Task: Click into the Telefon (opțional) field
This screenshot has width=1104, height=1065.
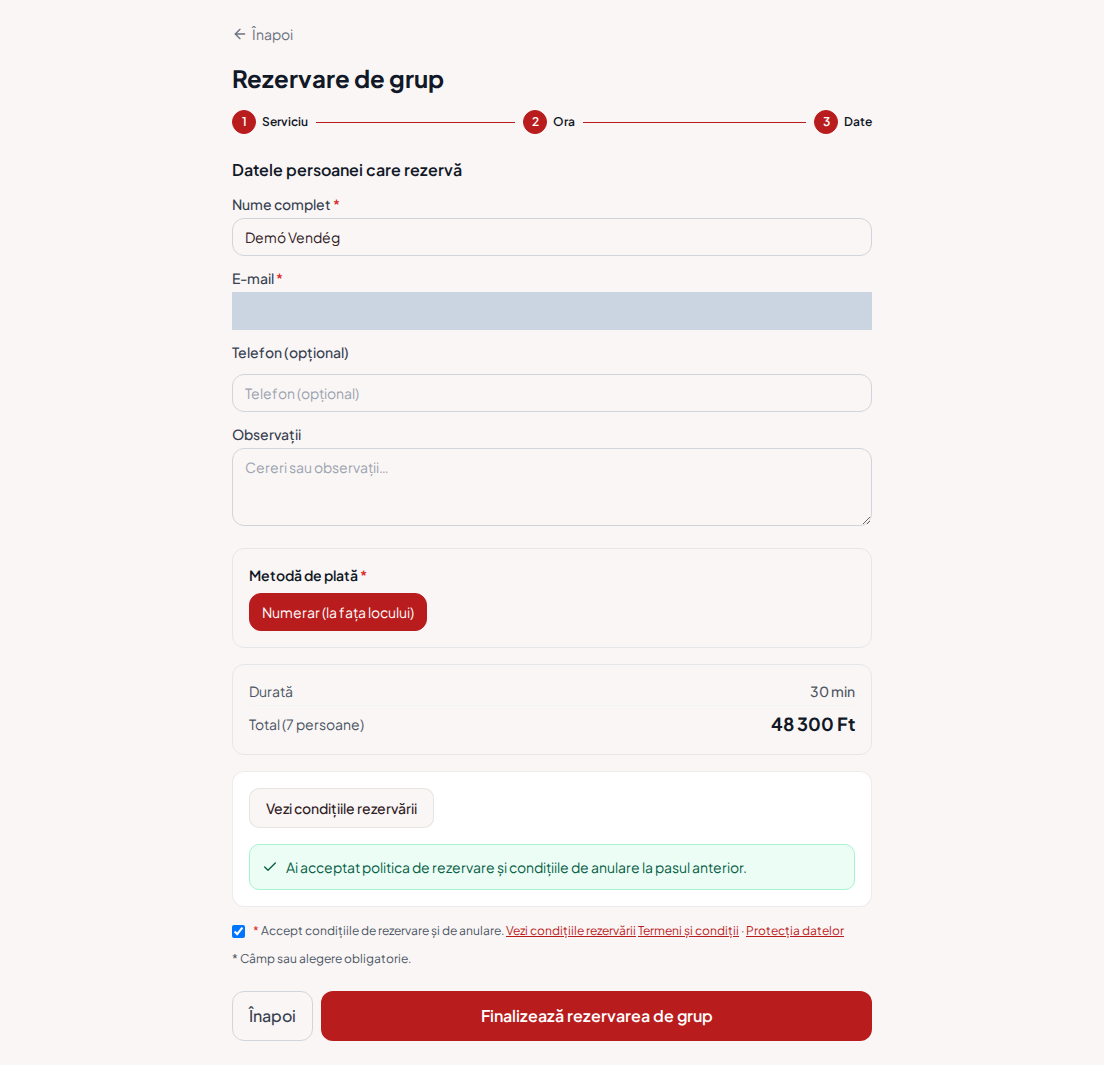Action: coord(552,393)
